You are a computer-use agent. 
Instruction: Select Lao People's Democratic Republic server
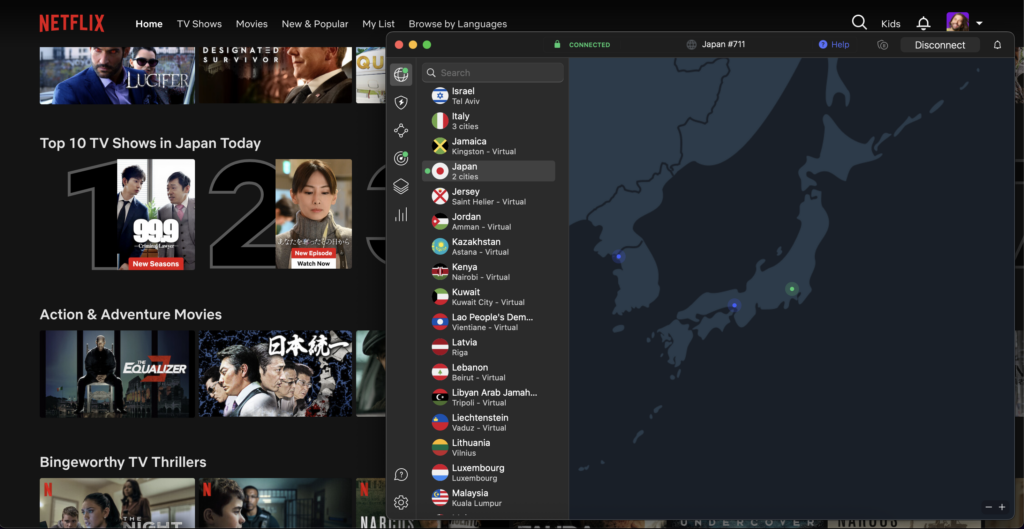coord(488,322)
